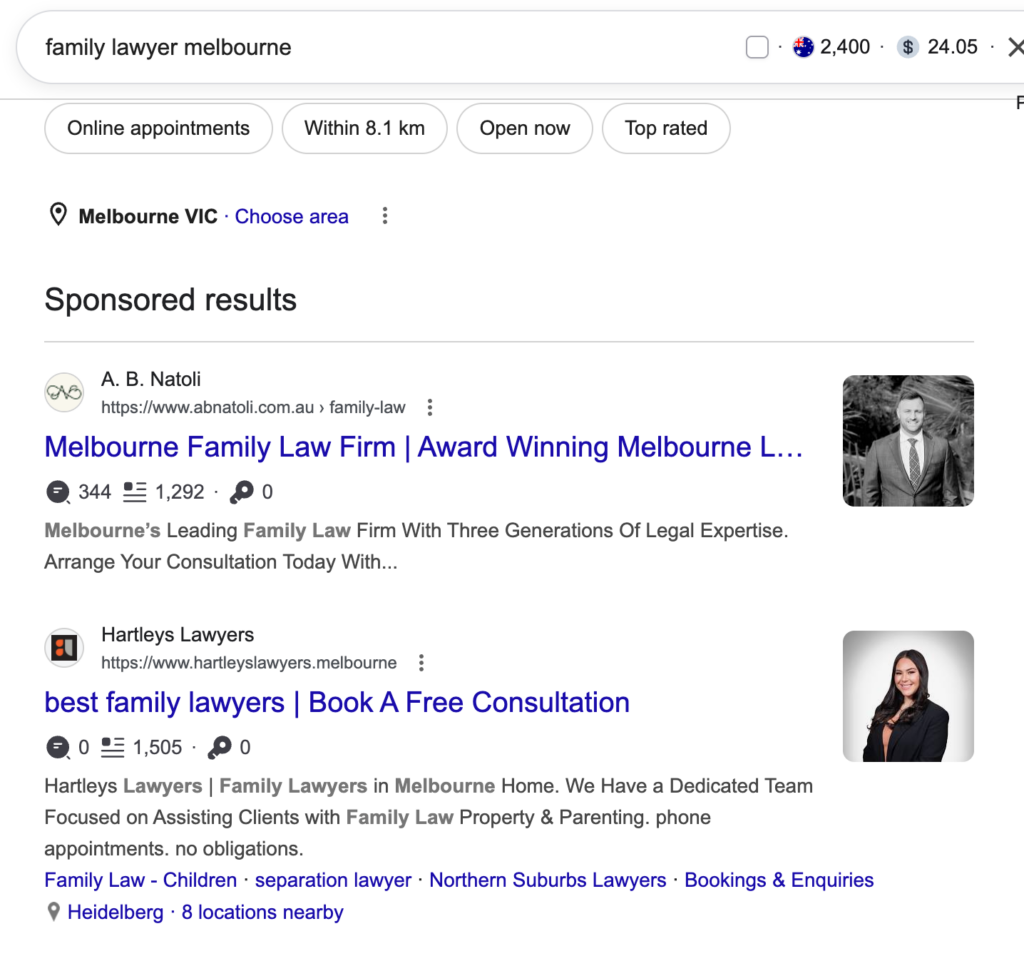Open the Hartleys Lawyers portrait thumbnail
The image size is (1024, 966).
pyautogui.click(x=908, y=696)
